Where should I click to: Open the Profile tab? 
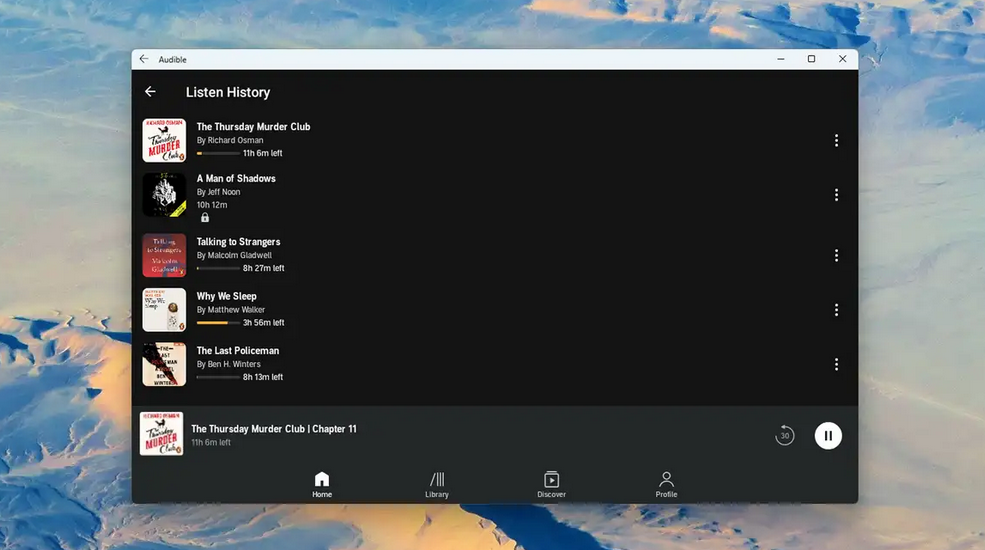point(667,485)
